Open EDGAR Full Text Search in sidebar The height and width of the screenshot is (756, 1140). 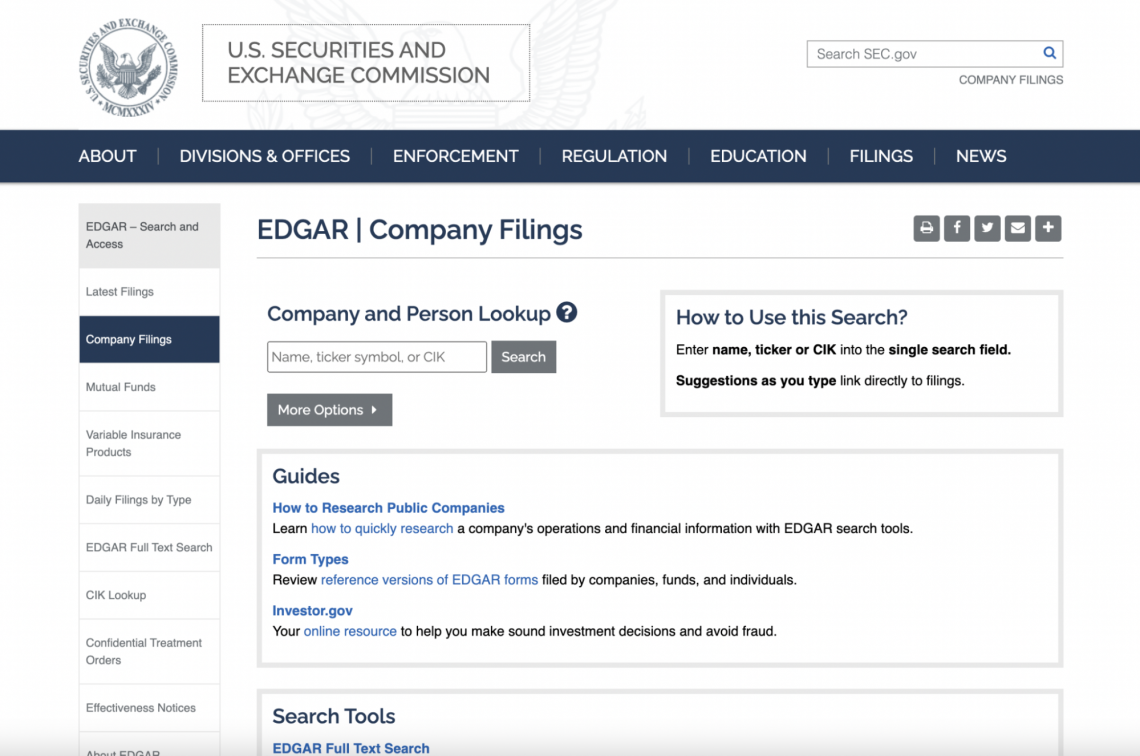[x=149, y=547]
